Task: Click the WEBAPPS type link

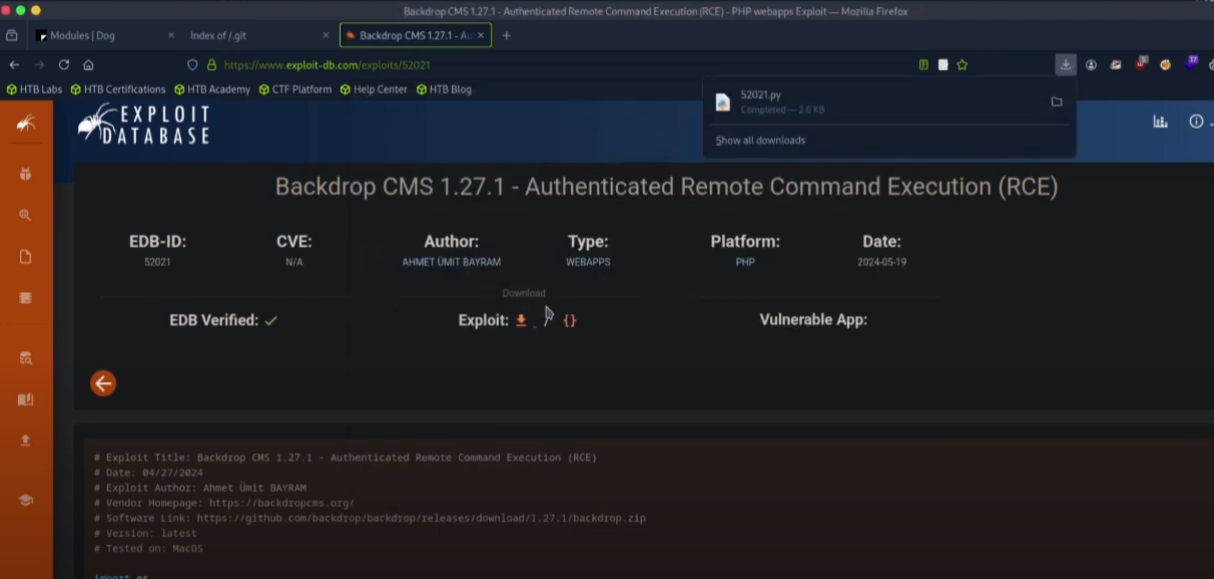Action: tap(588, 262)
